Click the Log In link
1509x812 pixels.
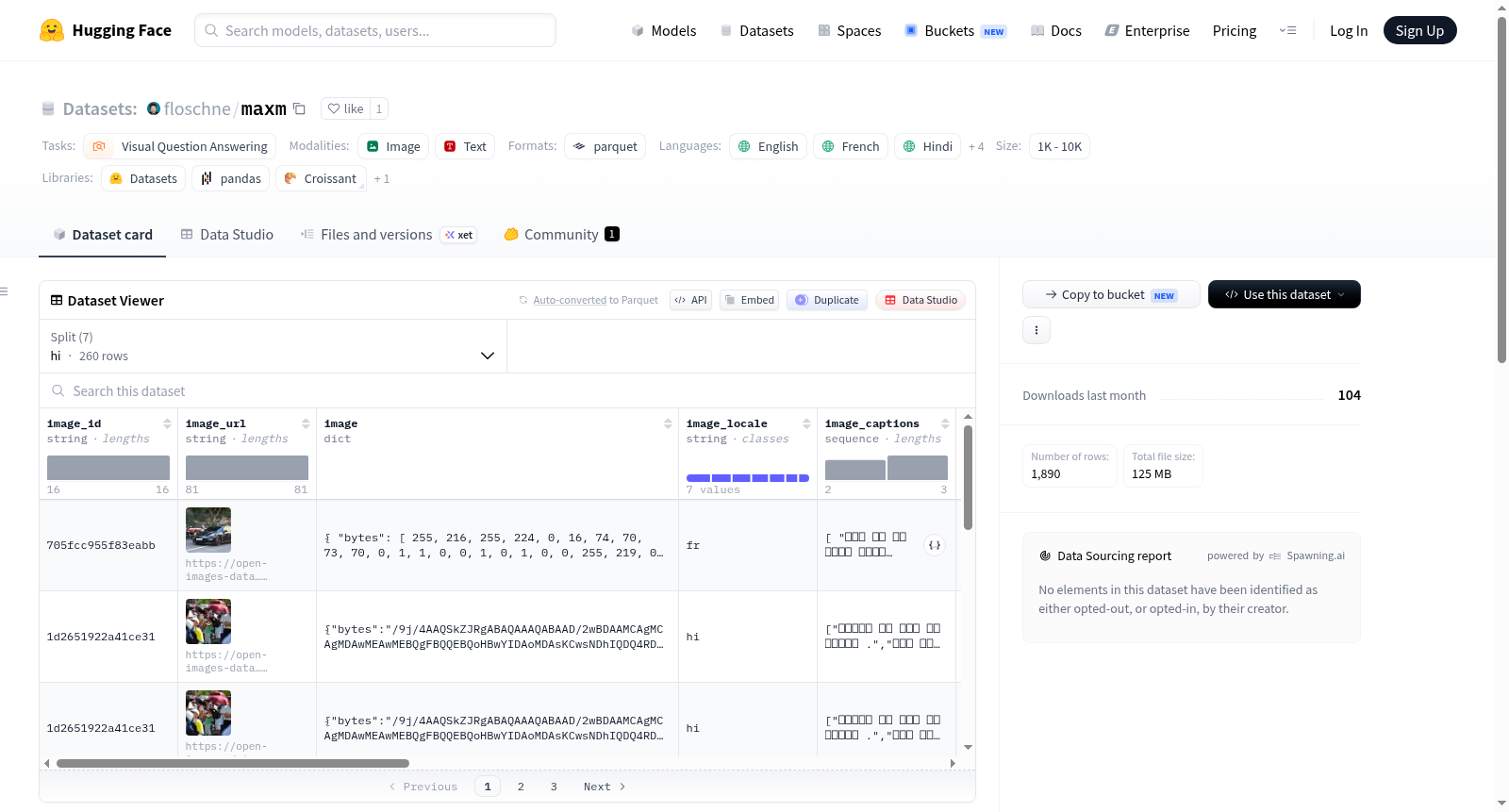(1349, 30)
